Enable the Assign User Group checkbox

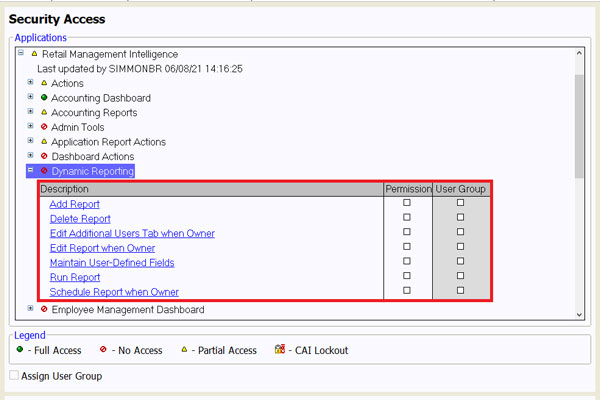coord(14,376)
